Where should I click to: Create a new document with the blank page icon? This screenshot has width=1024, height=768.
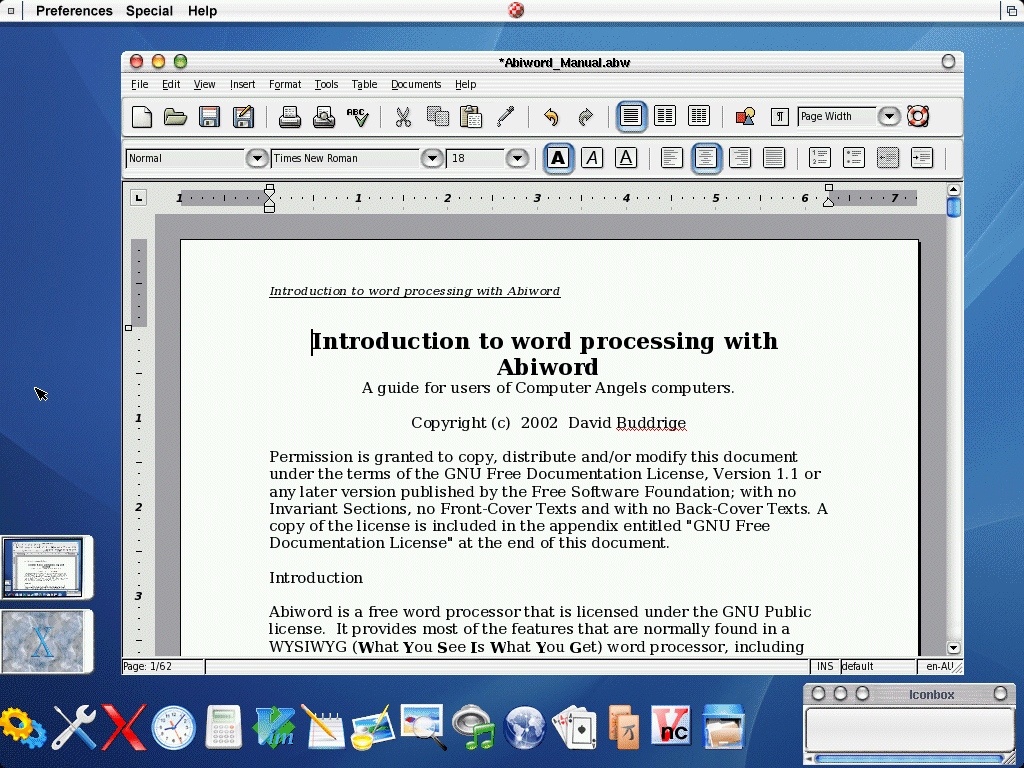(142, 117)
